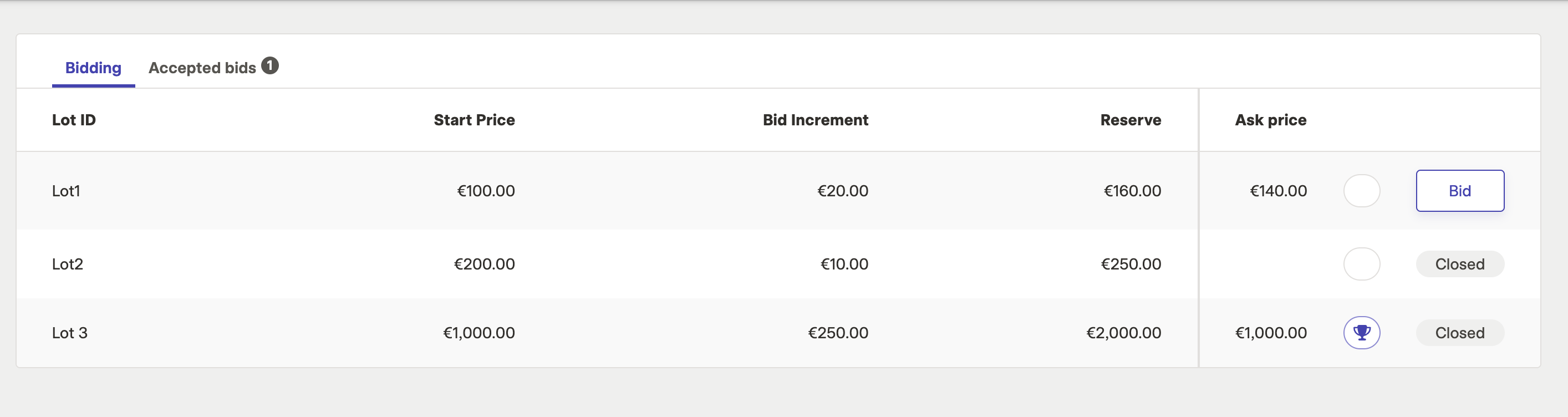Viewport: 1568px width, 417px height.
Task: Click the trophy icon for Lot 3
Action: (x=1362, y=332)
